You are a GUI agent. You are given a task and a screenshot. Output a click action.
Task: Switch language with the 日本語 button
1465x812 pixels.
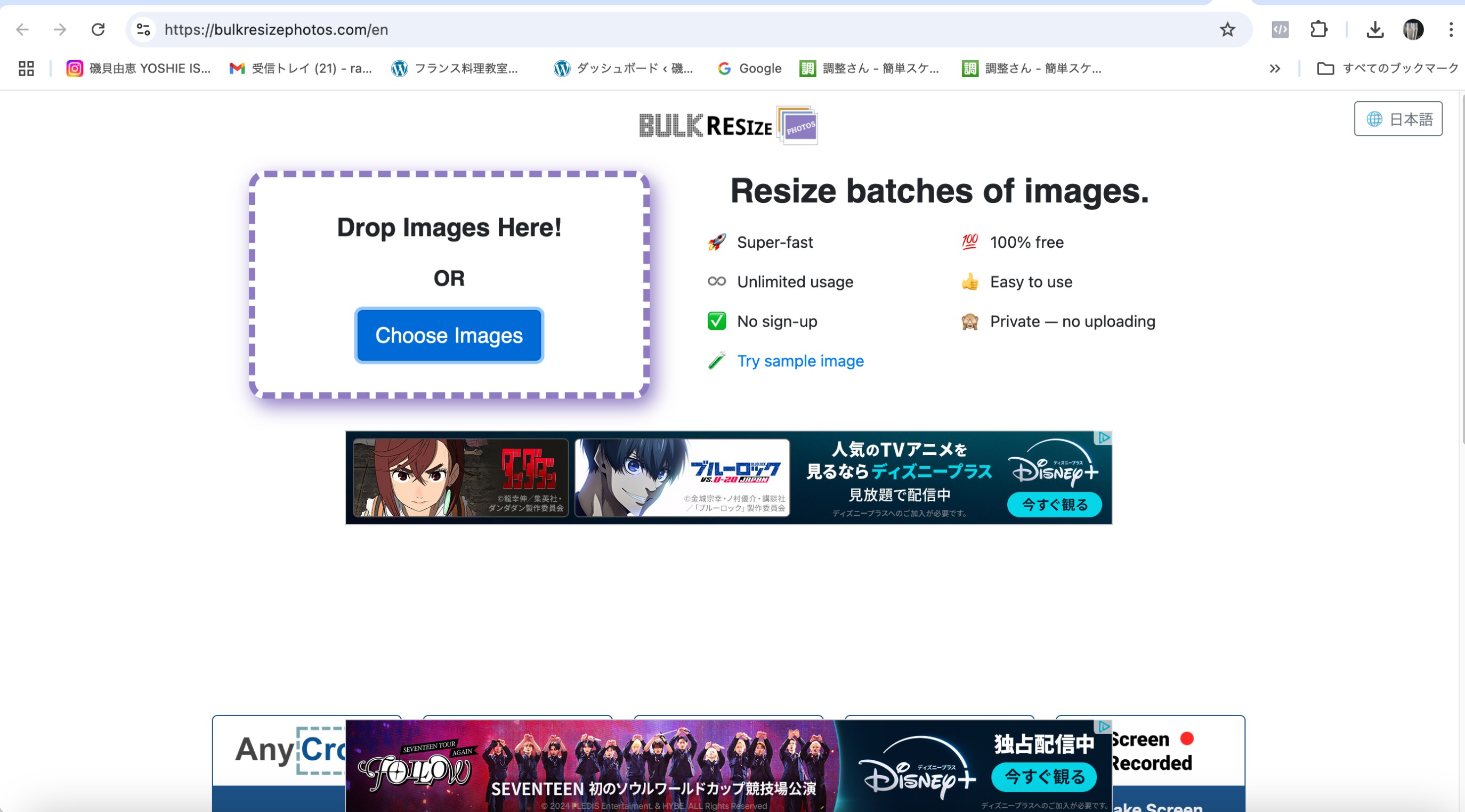coord(1398,119)
